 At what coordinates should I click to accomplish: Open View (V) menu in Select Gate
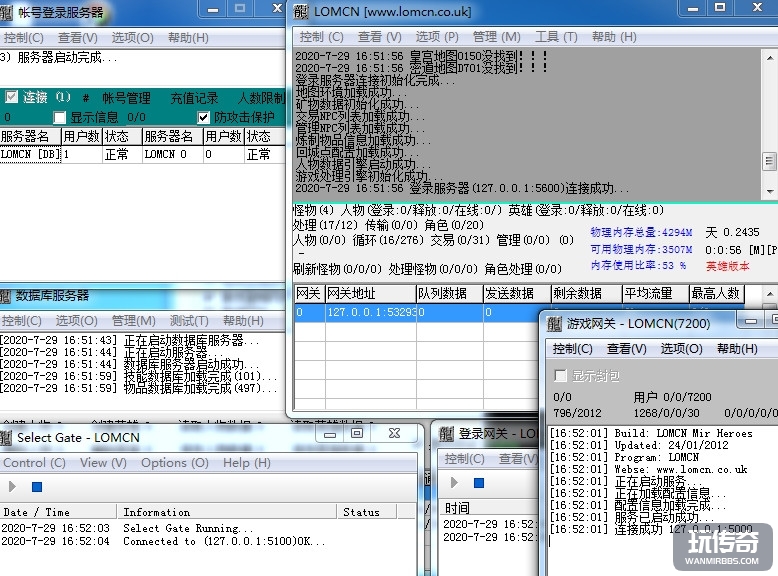(x=103, y=463)
